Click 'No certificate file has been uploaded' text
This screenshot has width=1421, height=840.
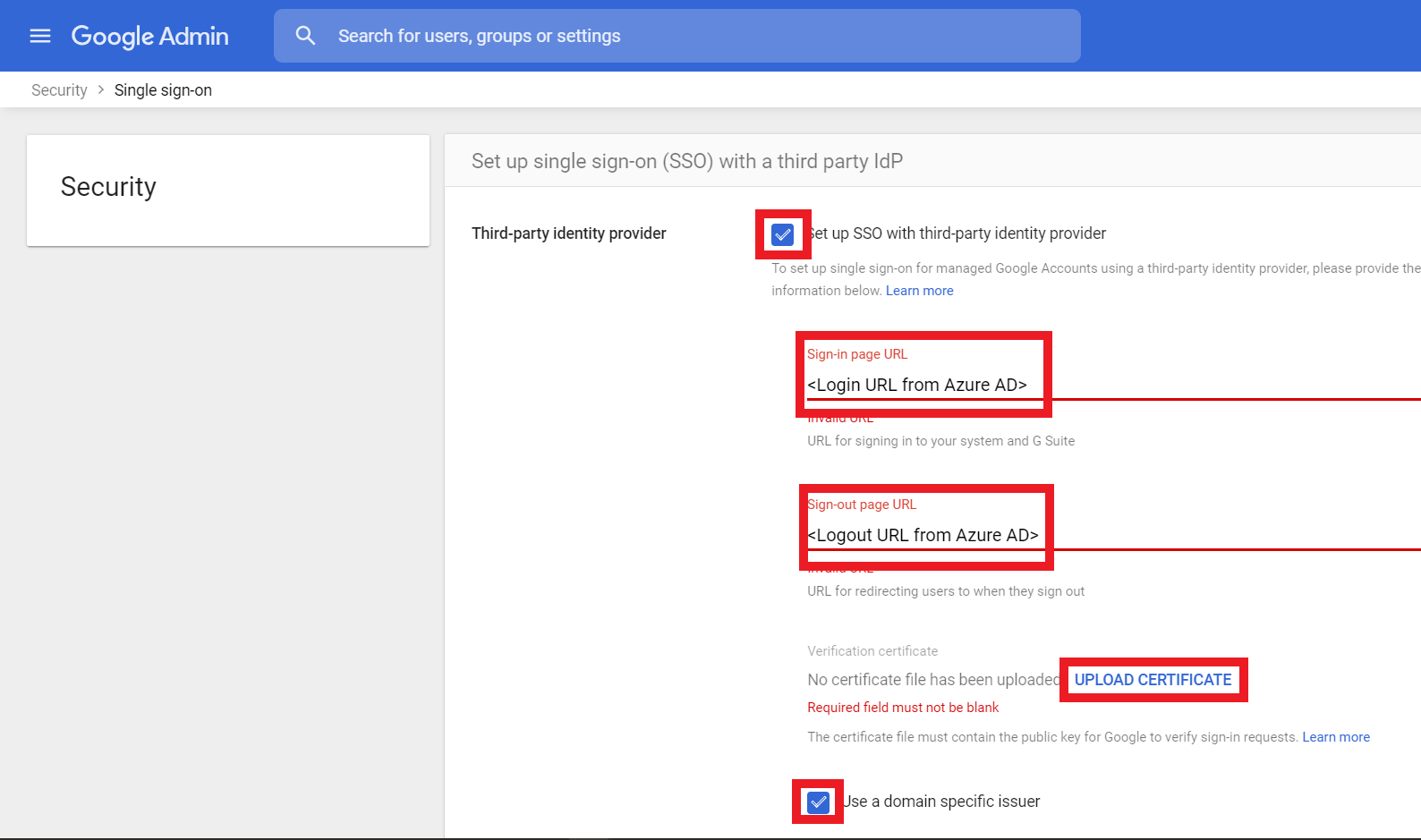pos(931,680)
